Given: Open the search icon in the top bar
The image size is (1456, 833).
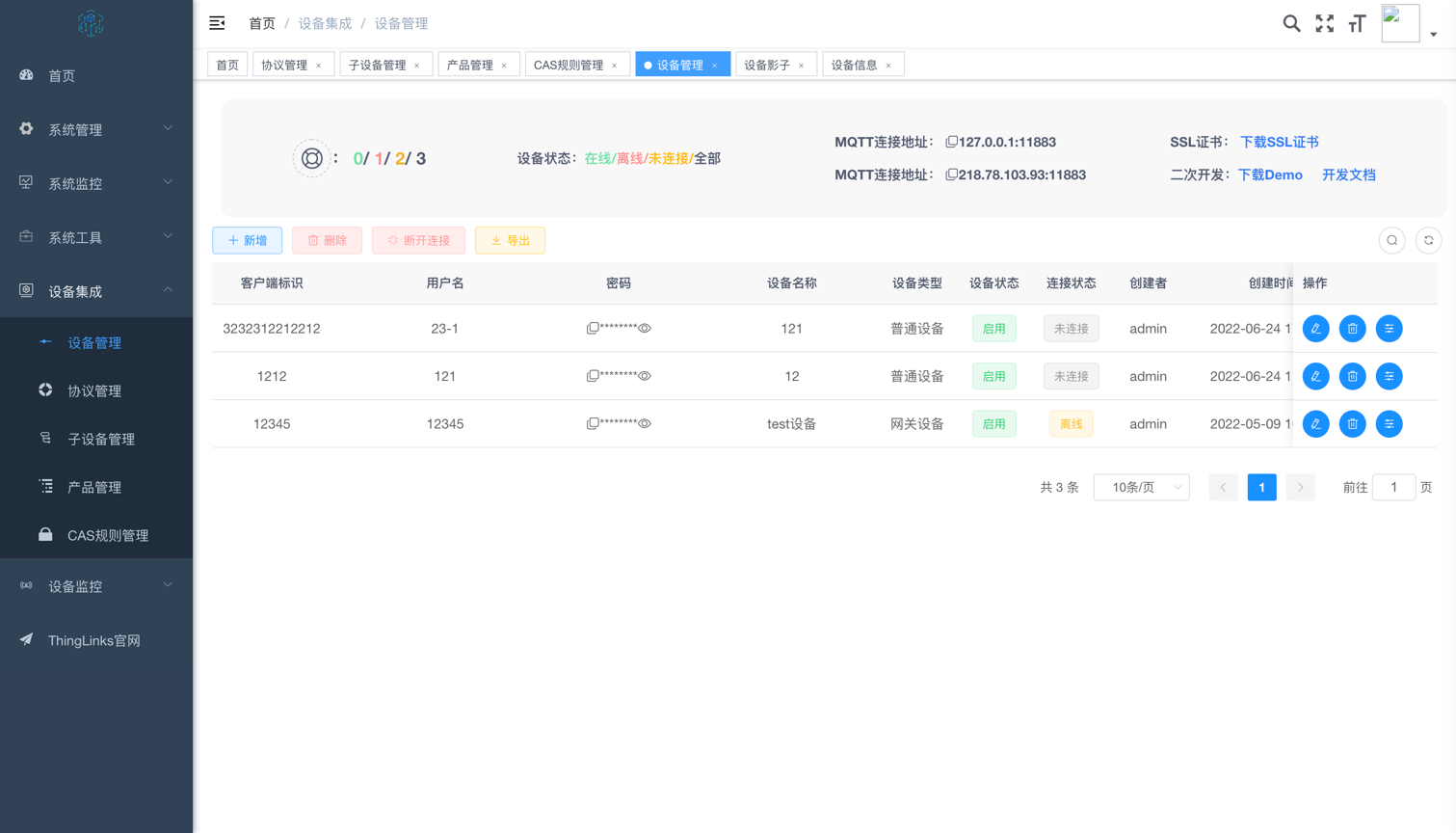Looking at the screenshot, I should [1292, 23].
